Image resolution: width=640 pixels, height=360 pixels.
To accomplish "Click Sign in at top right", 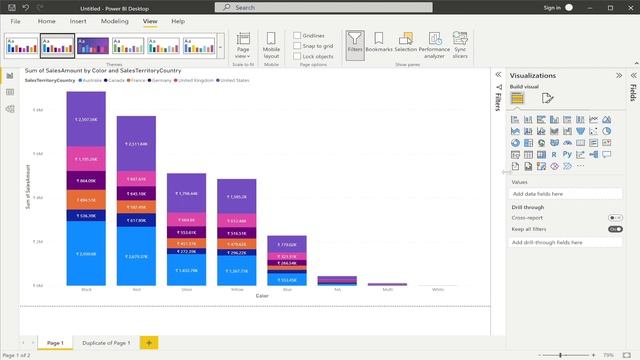I will click(x=552, y=8).
